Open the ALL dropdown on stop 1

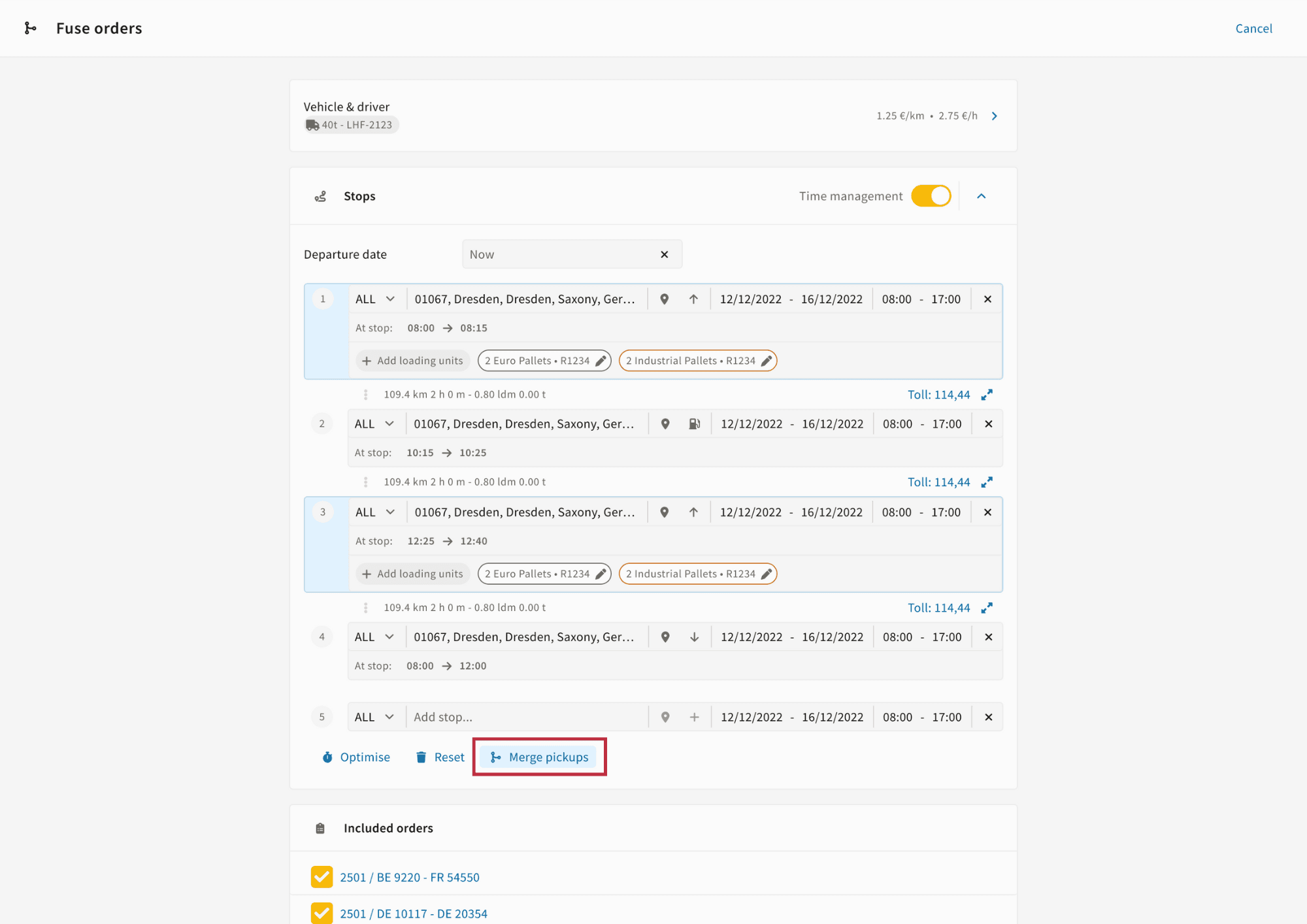point(375,299)
